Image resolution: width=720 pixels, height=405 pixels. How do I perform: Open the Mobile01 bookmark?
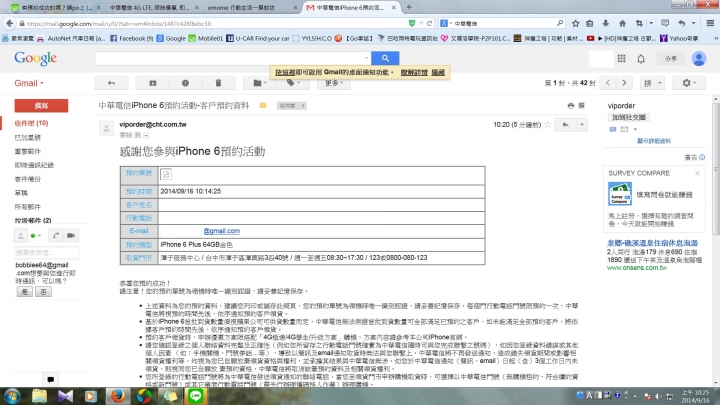[206, 39]
